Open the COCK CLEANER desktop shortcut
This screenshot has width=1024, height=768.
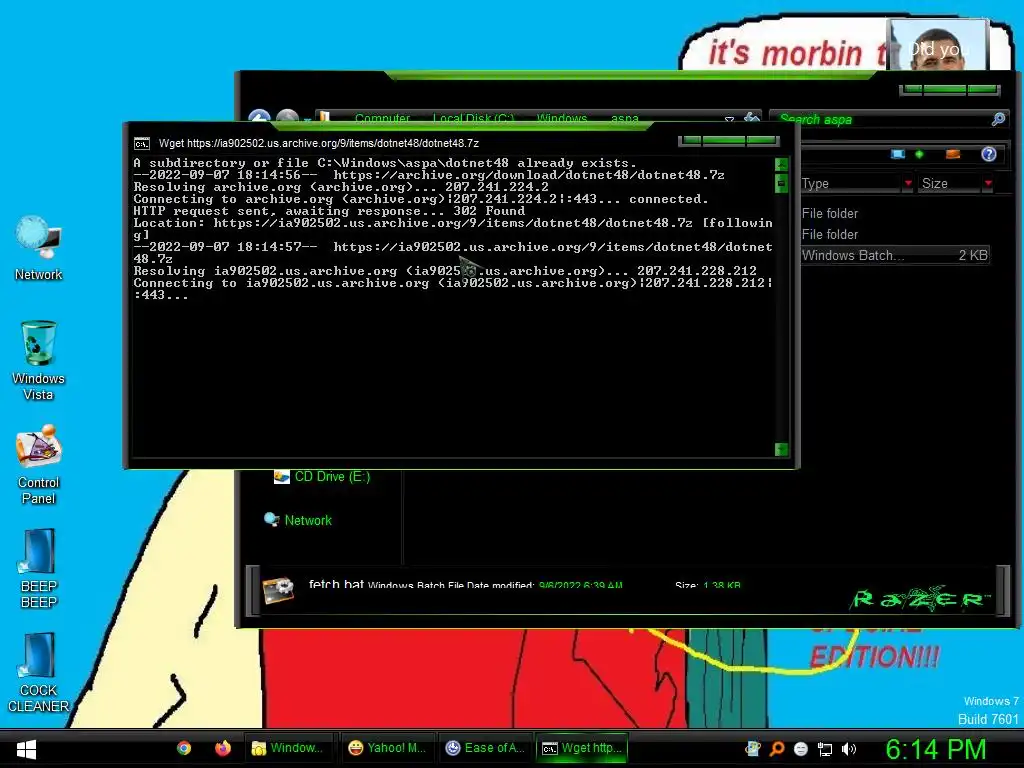pos(39,673)
